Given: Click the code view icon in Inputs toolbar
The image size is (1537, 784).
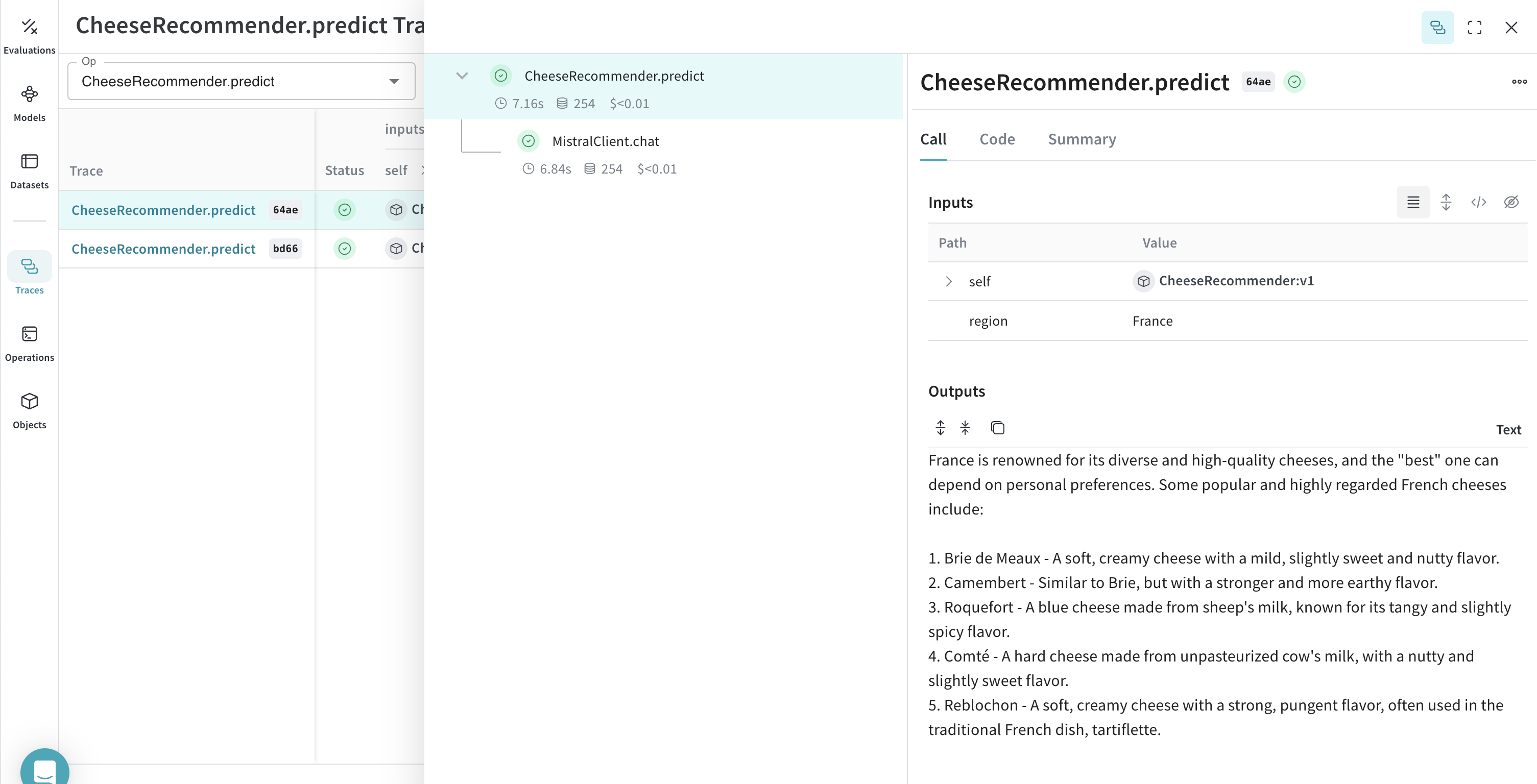Looking at the screenshot, I should (1479, 201).
